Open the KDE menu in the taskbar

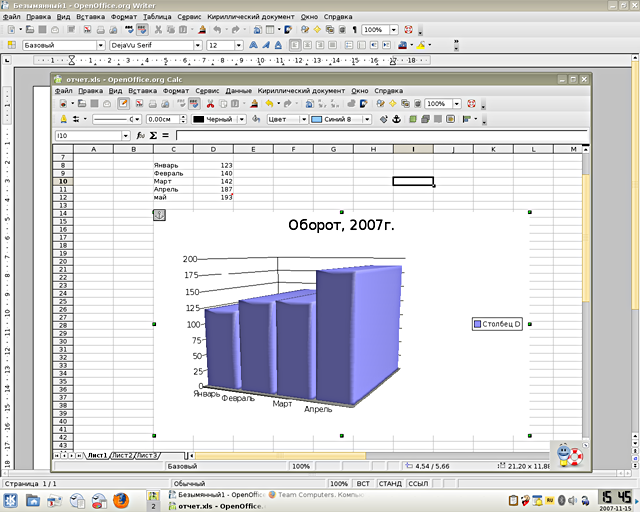coord(10,499)
